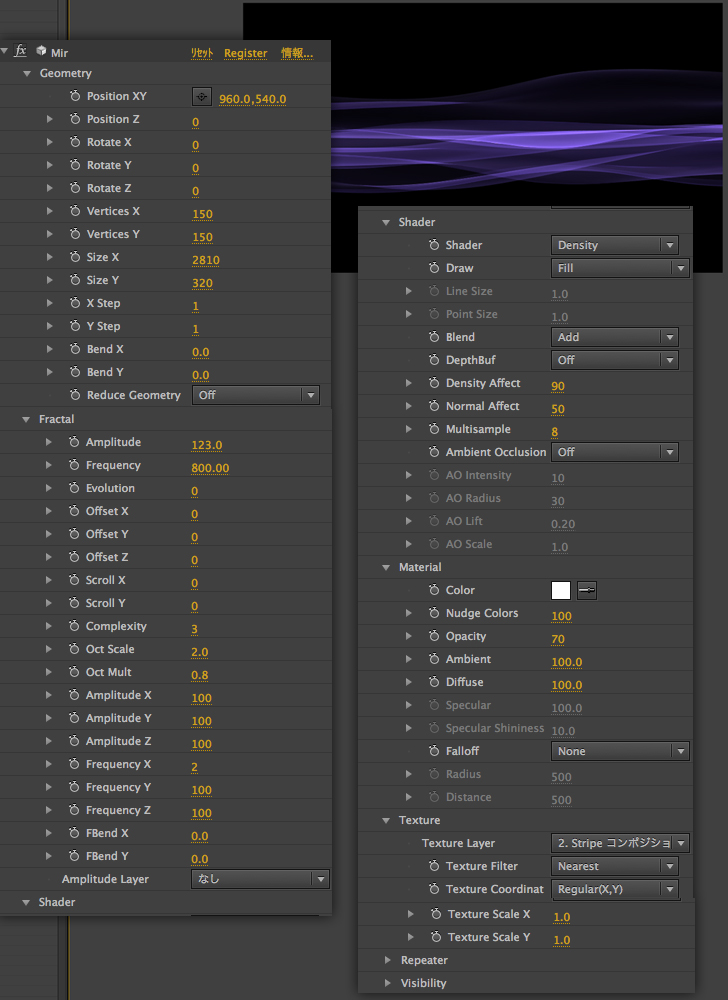The height and width of the screenshot is (1000, 728).
Task: Click the white Color swatch
Action: click(560, 590)
